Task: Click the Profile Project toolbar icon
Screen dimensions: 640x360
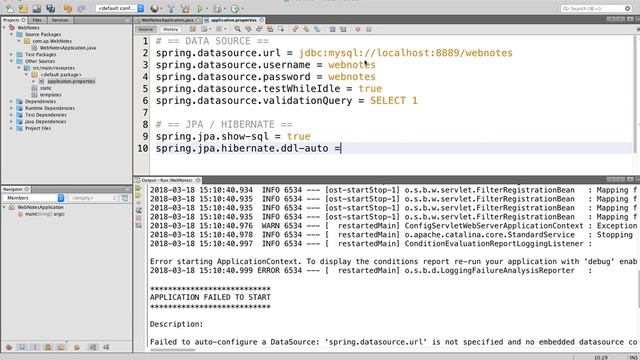Action: click(235, 8)
